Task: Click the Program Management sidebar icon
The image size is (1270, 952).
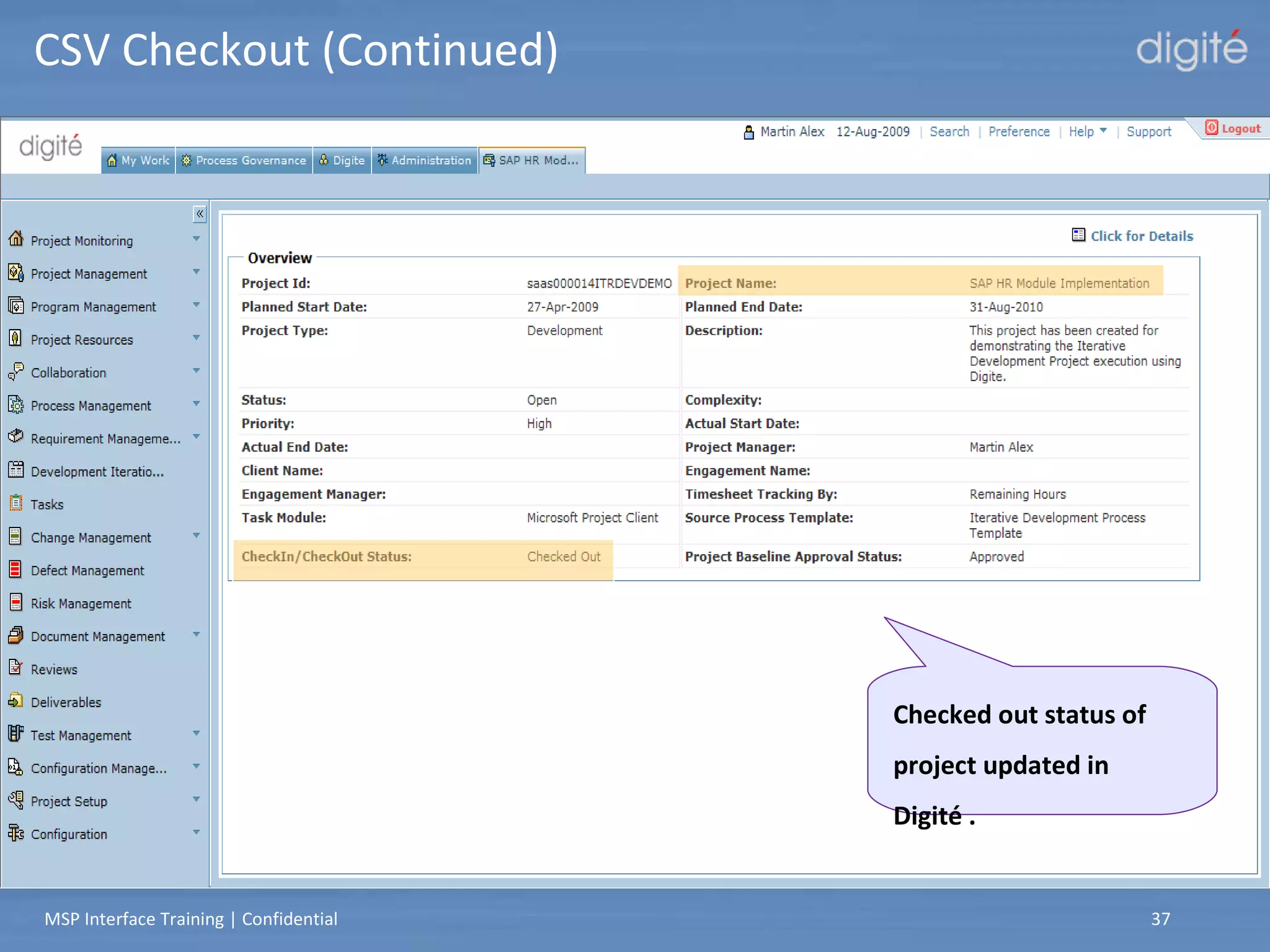Action: click(16, 305)
